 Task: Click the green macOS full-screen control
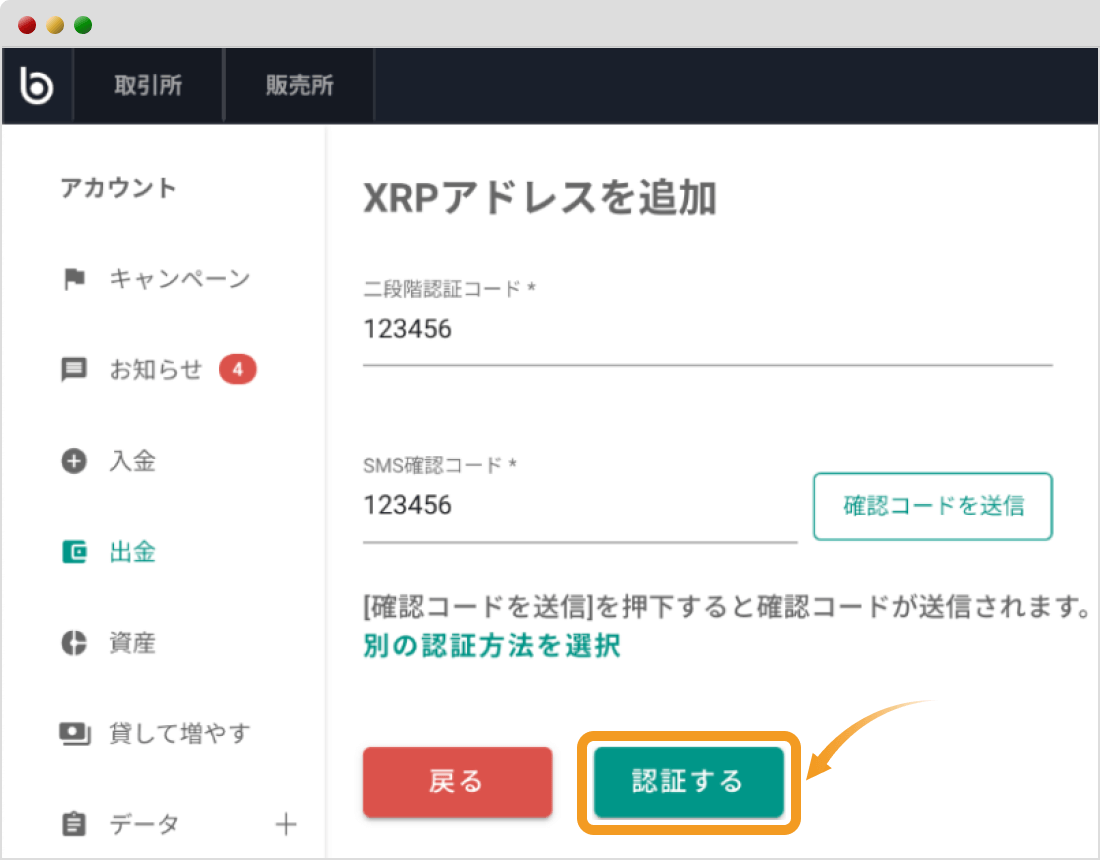83,24
